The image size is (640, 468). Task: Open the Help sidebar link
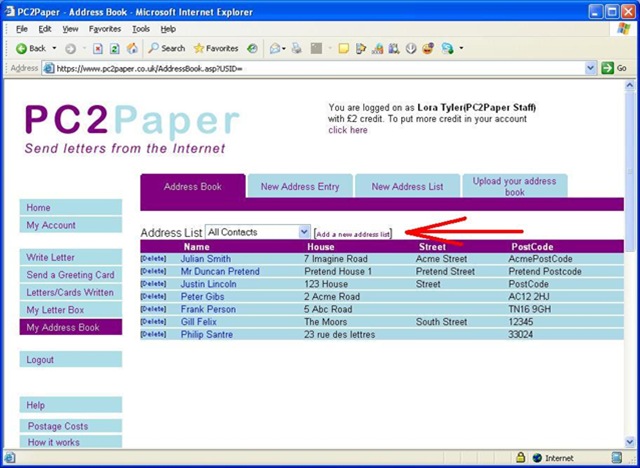pos(71,405)
